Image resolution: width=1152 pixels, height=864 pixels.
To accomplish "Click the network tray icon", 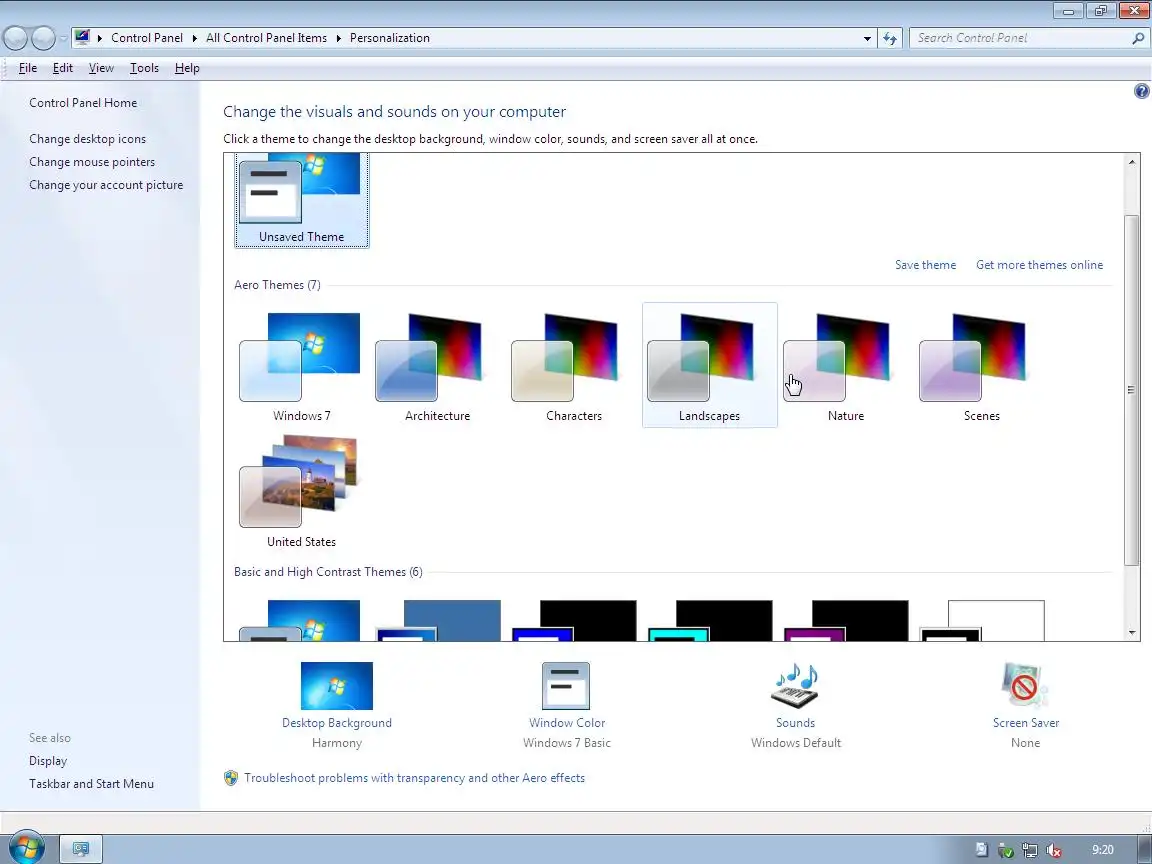I will tap(1029, 850).
